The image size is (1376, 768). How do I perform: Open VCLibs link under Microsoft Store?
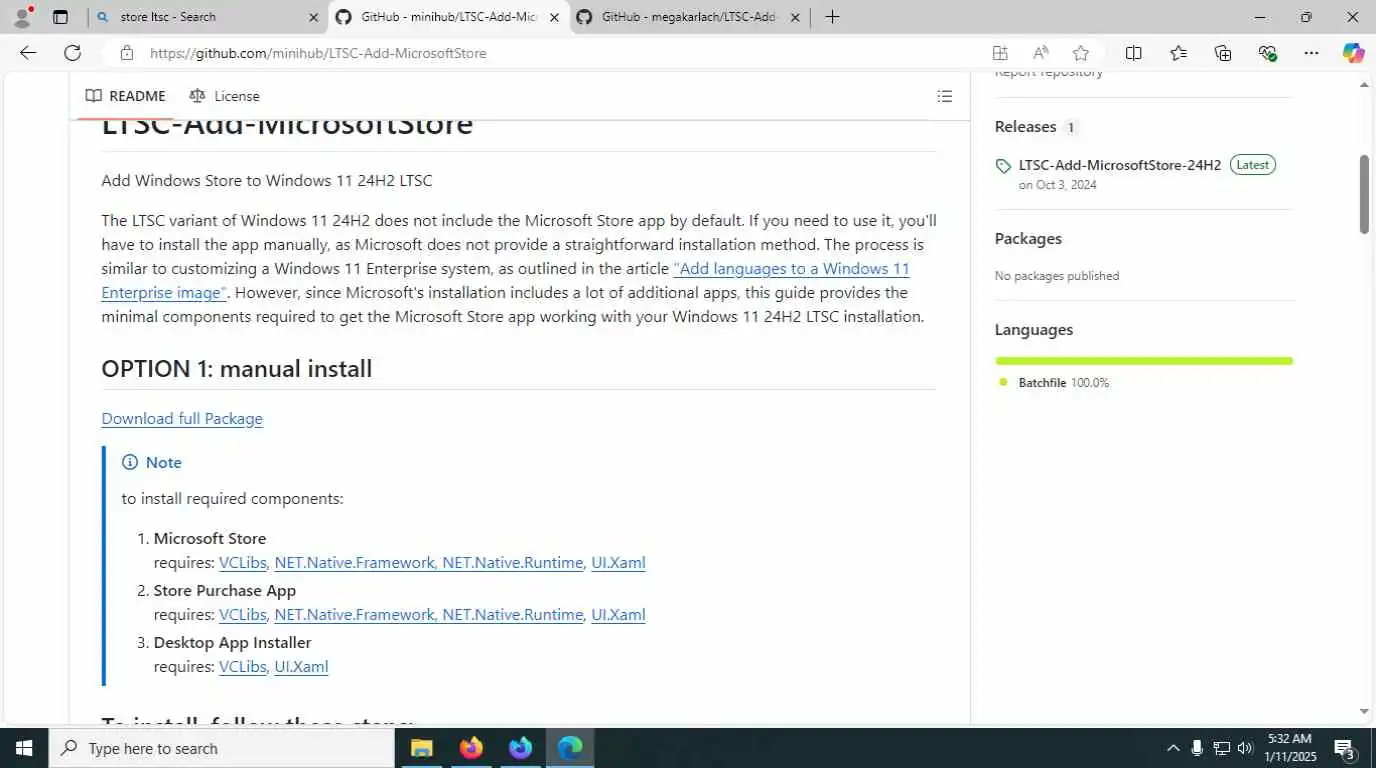click(x=243, y=562)
